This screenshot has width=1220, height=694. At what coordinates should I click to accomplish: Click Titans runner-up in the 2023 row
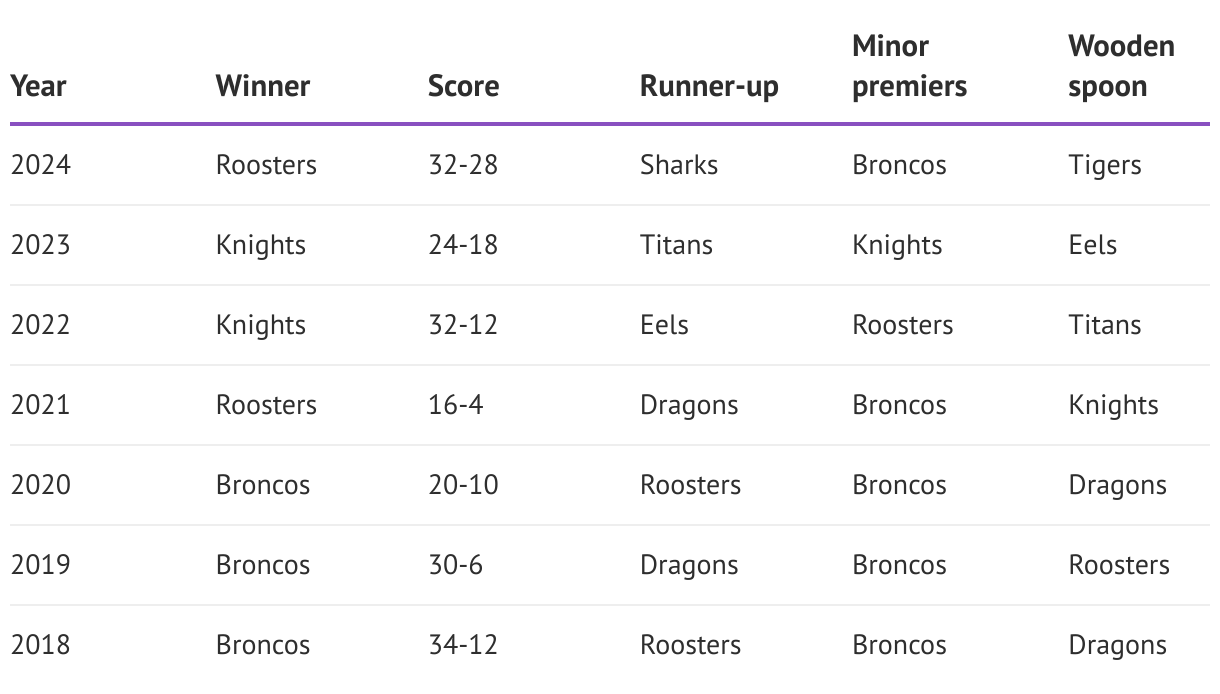(676, 245)
